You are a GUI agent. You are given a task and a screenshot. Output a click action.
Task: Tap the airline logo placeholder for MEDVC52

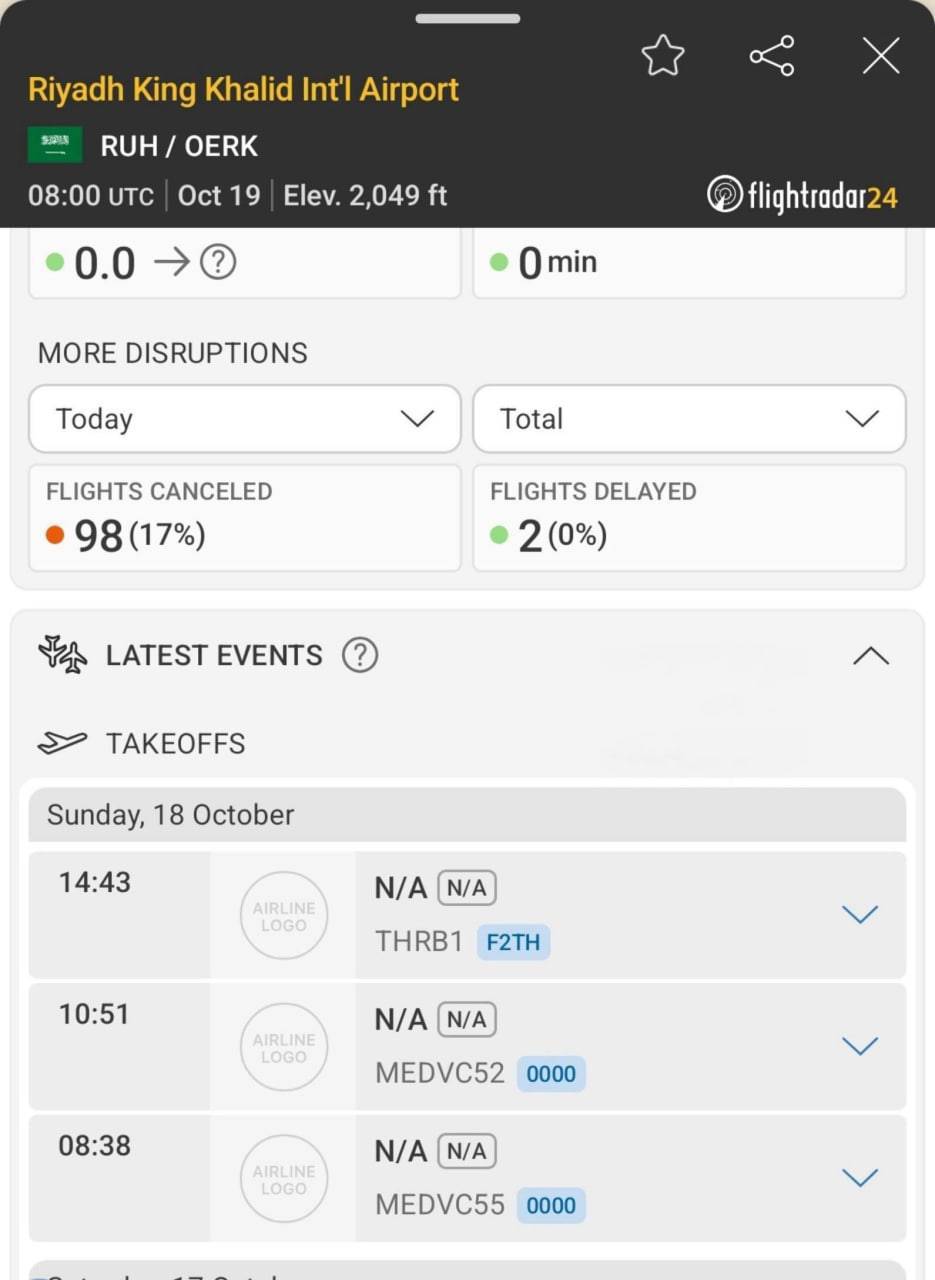click(x=284, y=1047)
